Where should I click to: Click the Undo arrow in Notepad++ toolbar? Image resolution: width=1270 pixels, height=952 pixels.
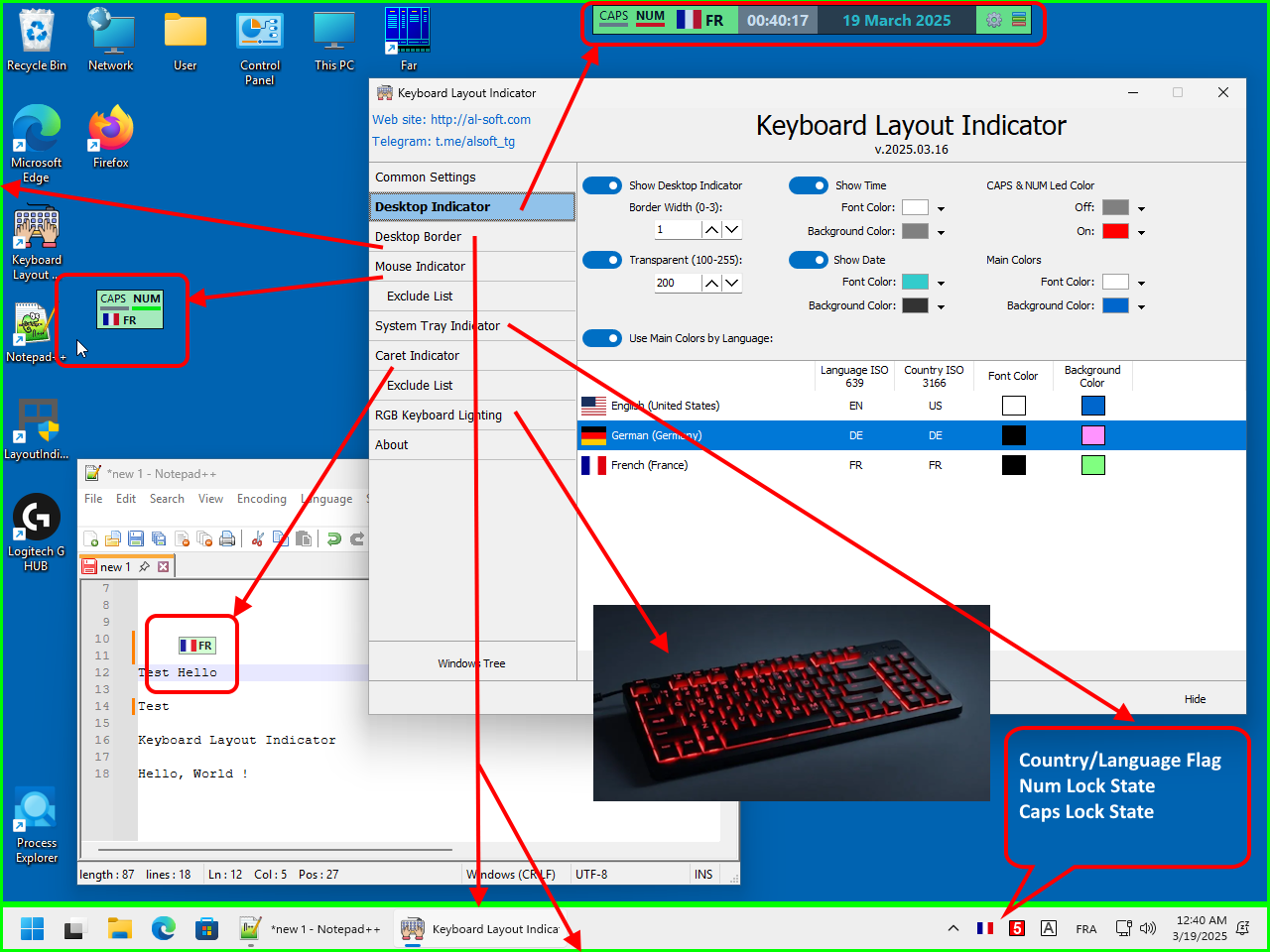coord(333,539)
